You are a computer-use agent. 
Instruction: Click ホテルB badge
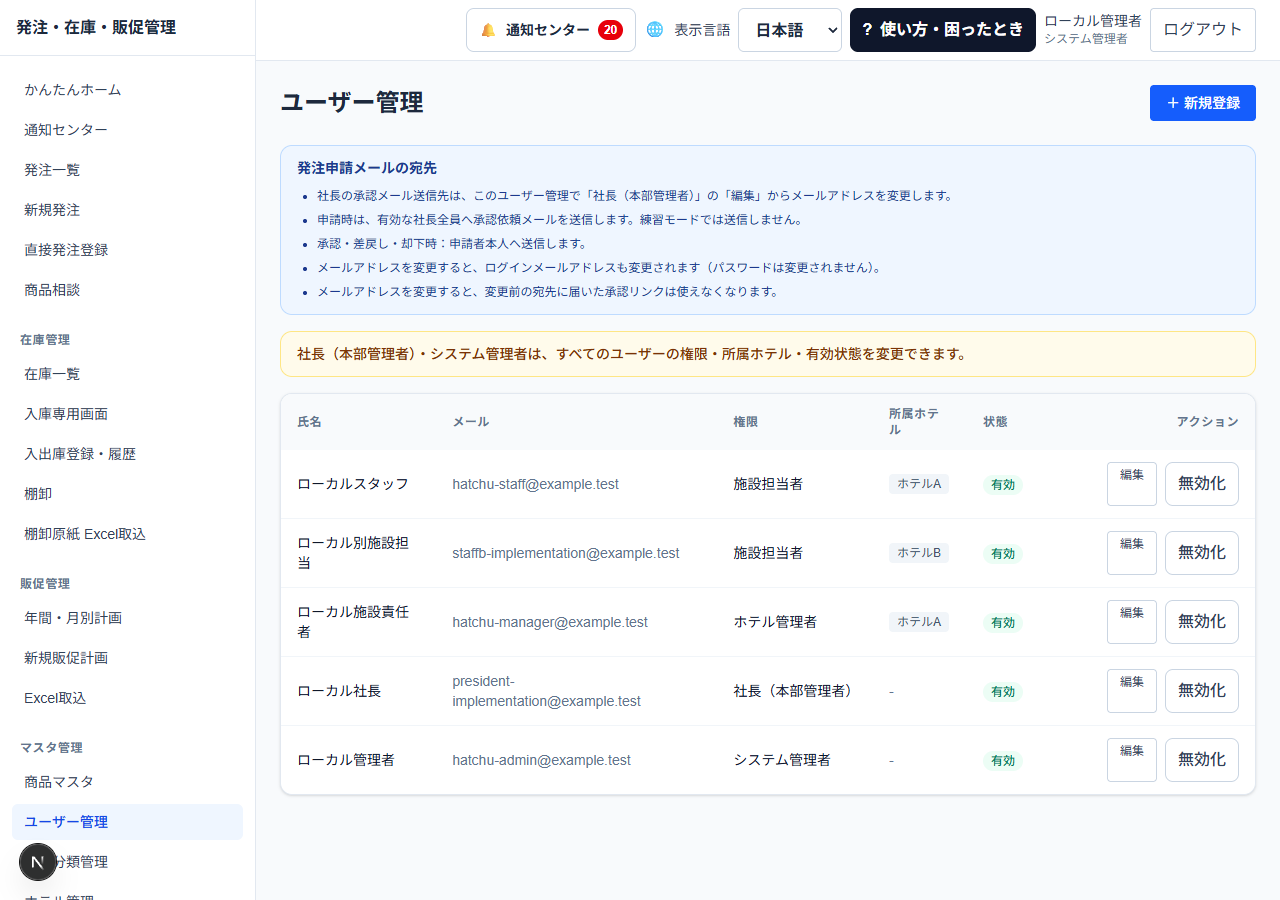[x=919, y=553]
